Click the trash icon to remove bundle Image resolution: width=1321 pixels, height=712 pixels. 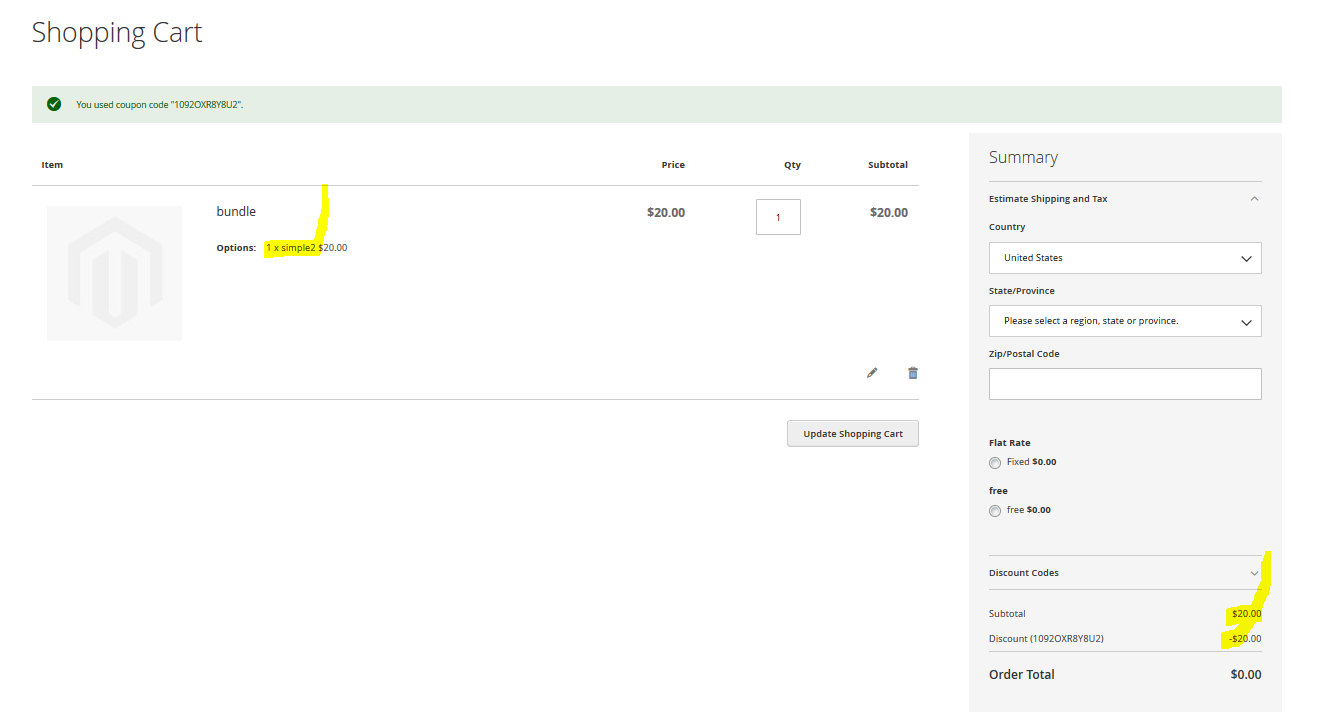(913, 373)
